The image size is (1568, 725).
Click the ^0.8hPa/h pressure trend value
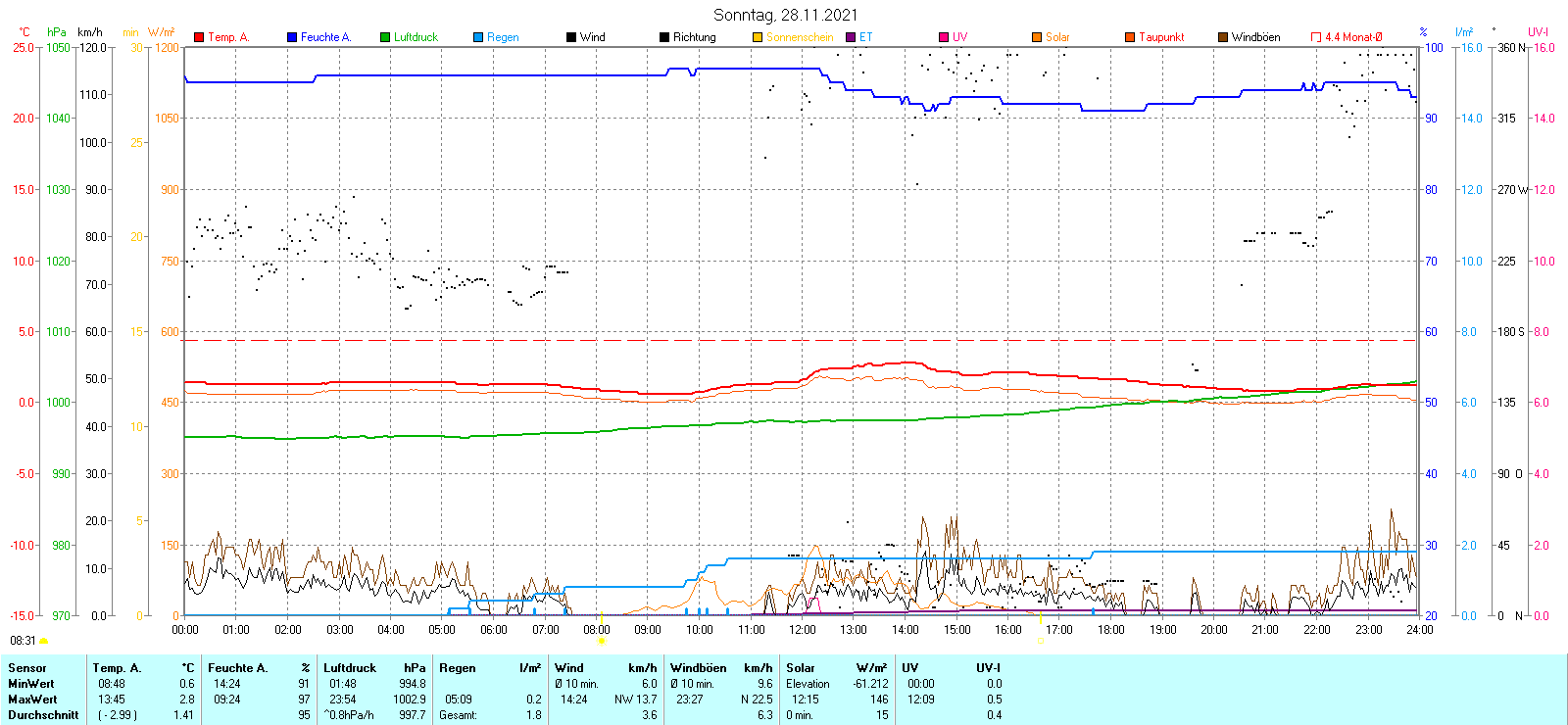coord(350,715)
